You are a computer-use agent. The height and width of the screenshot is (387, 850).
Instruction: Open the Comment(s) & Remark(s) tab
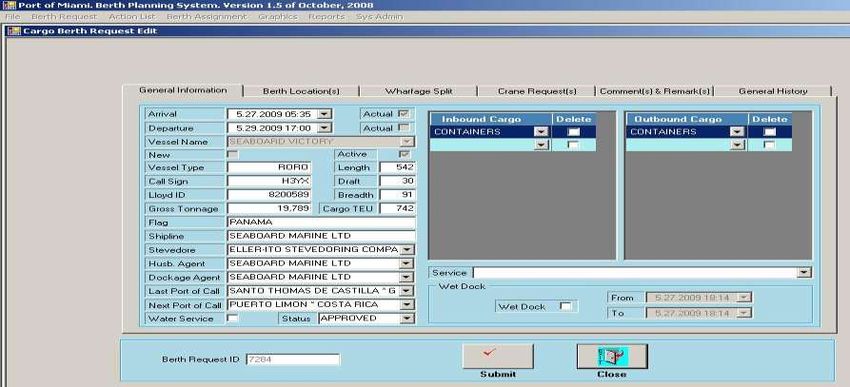(654, 91)
